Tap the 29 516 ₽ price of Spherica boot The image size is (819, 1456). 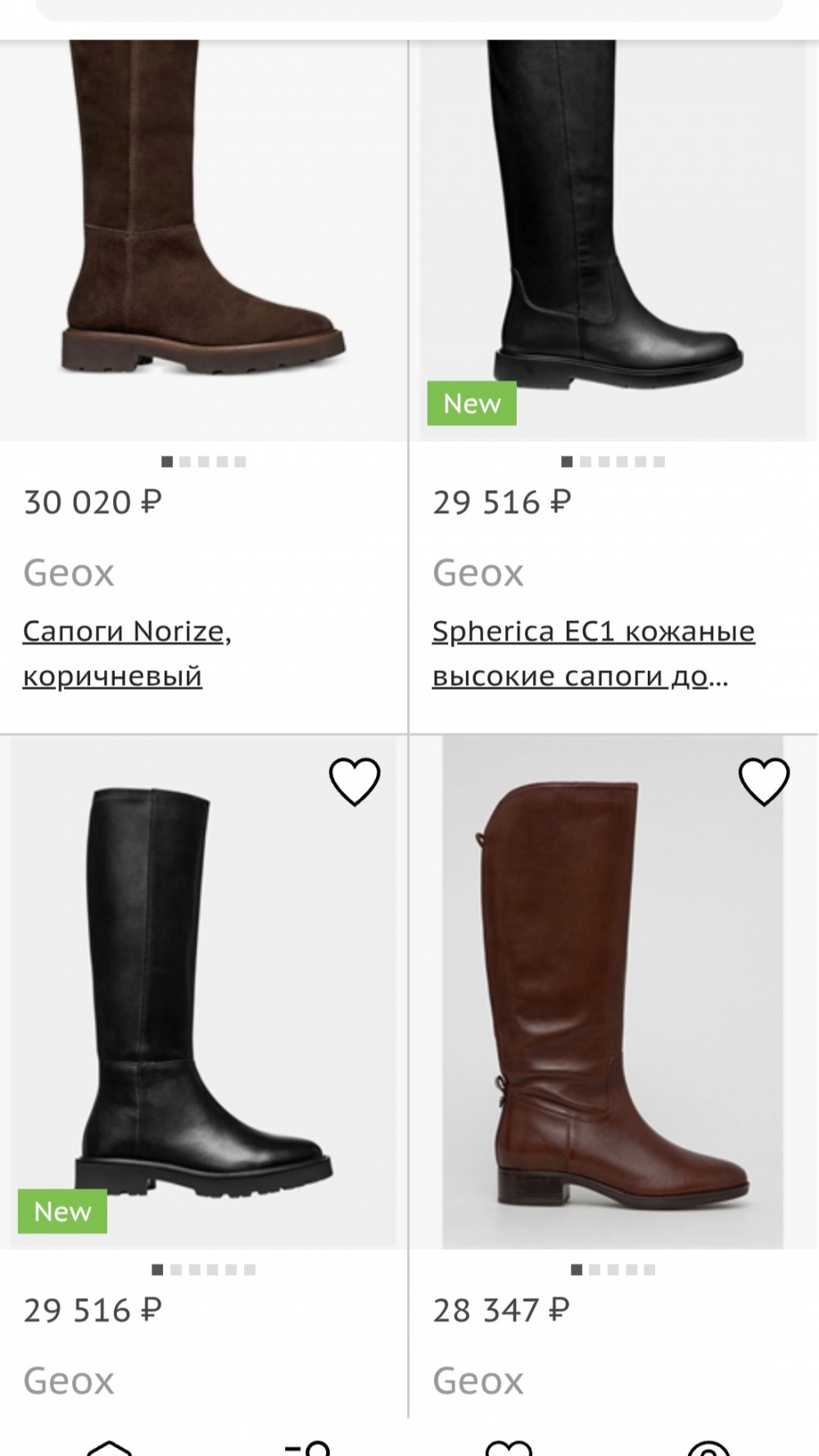click(501, 502)
